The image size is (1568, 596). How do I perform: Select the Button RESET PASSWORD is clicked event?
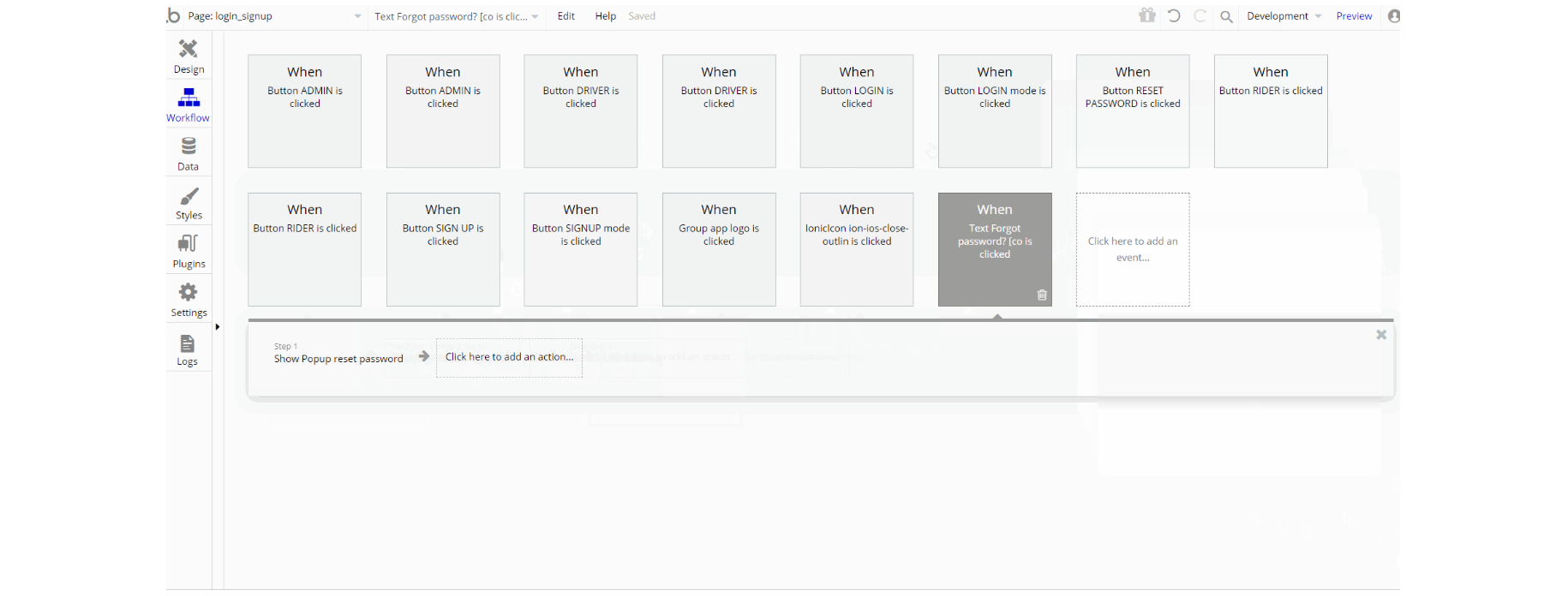(x=1133, y=111)
